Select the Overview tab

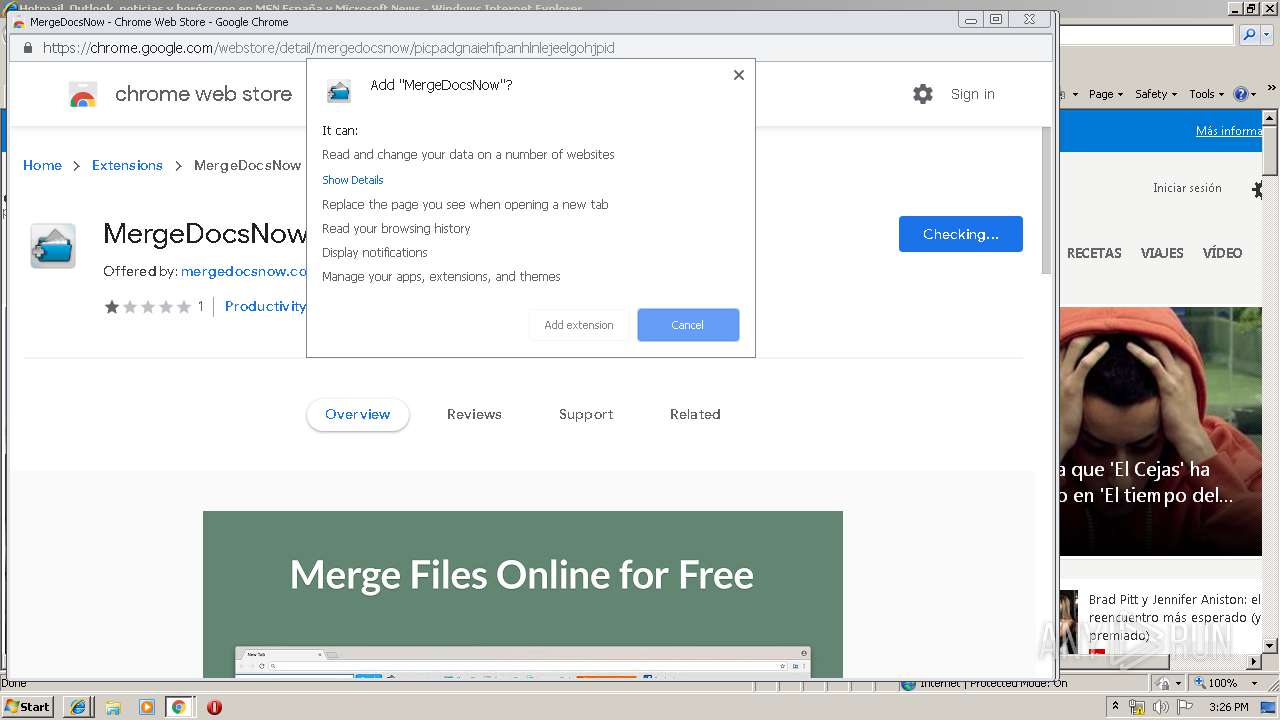358,414
